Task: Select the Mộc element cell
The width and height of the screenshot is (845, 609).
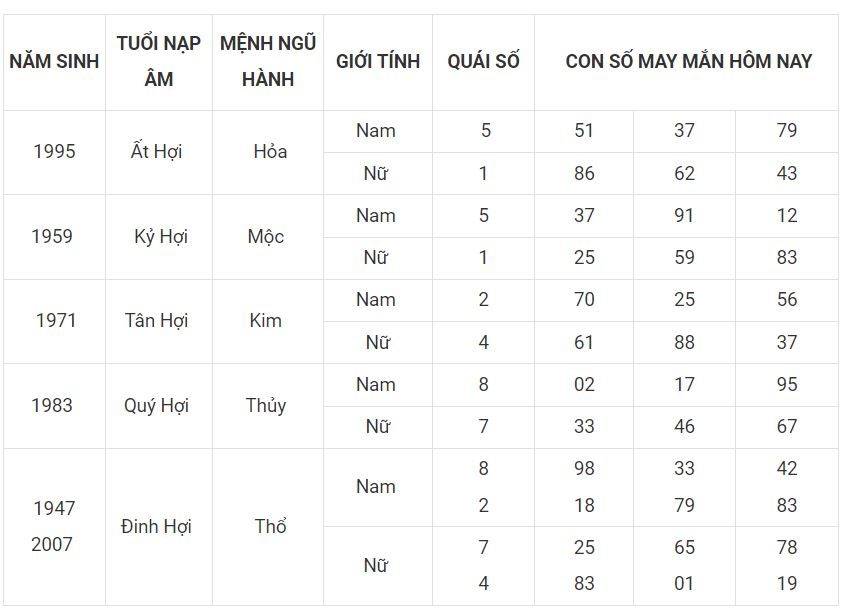Action: point(266,237)
